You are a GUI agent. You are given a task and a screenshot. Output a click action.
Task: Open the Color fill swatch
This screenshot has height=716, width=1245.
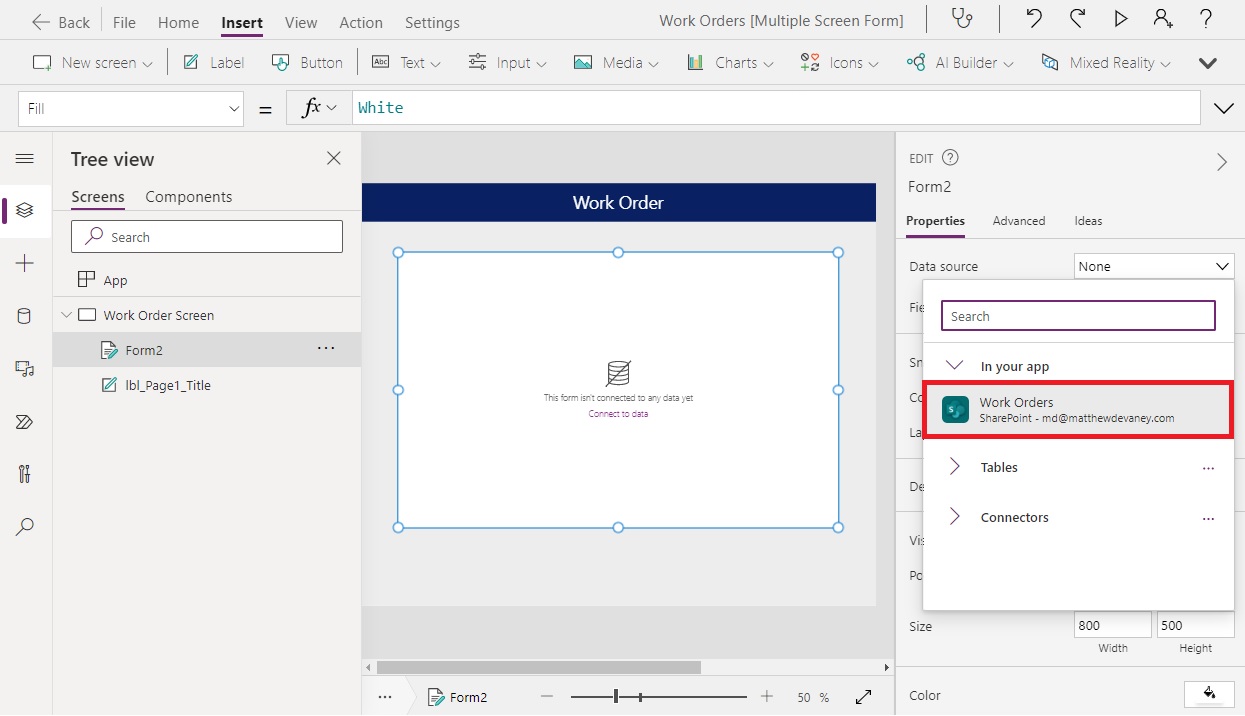(x=1209, y=694)
